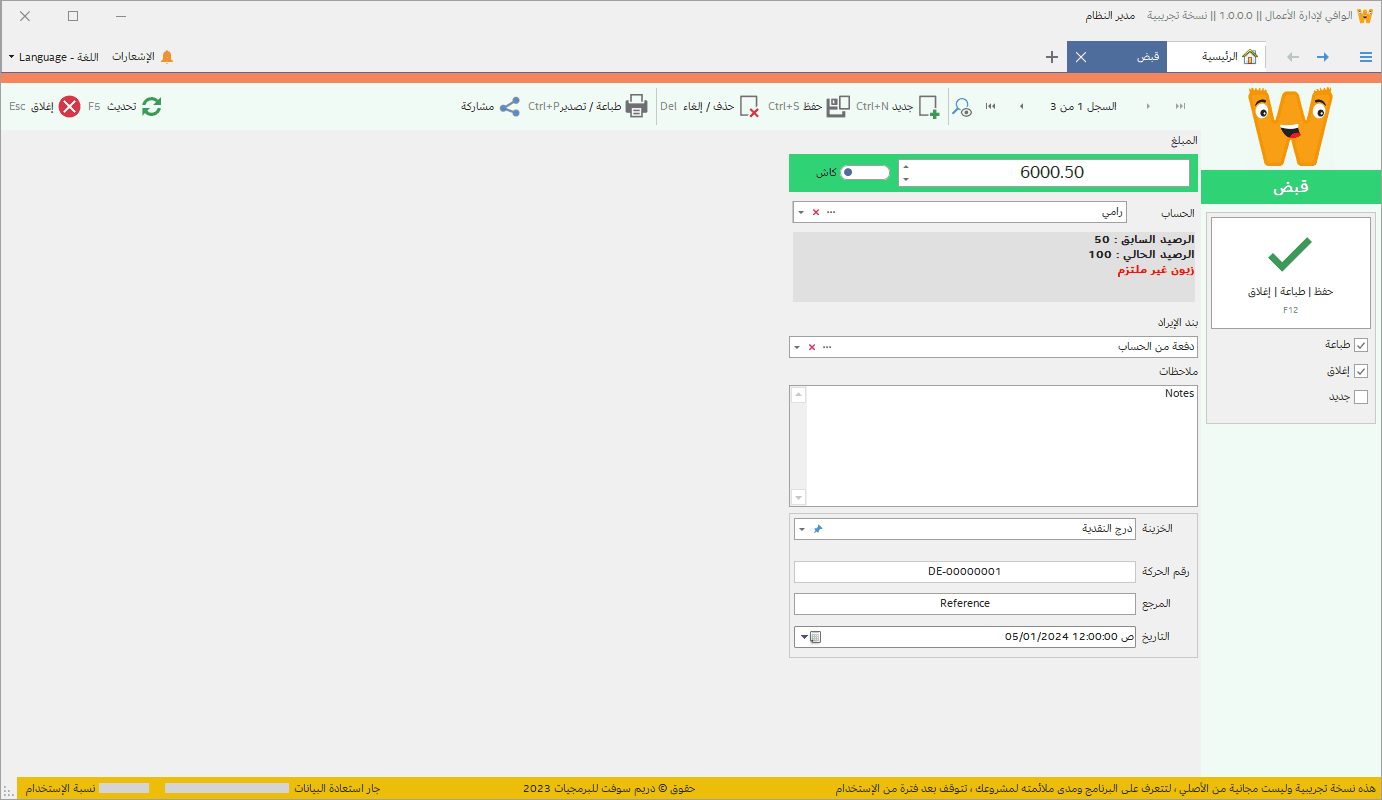The width and height of the screenshot is (1382, 800).
Task: Open account lookup ellipsis in الحساب field
Action: click(831, 212)
